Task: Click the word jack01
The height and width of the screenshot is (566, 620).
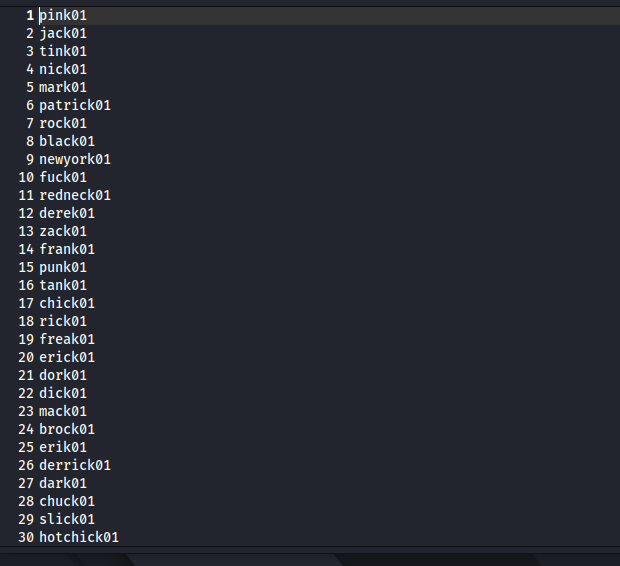Action: point(63,34)
